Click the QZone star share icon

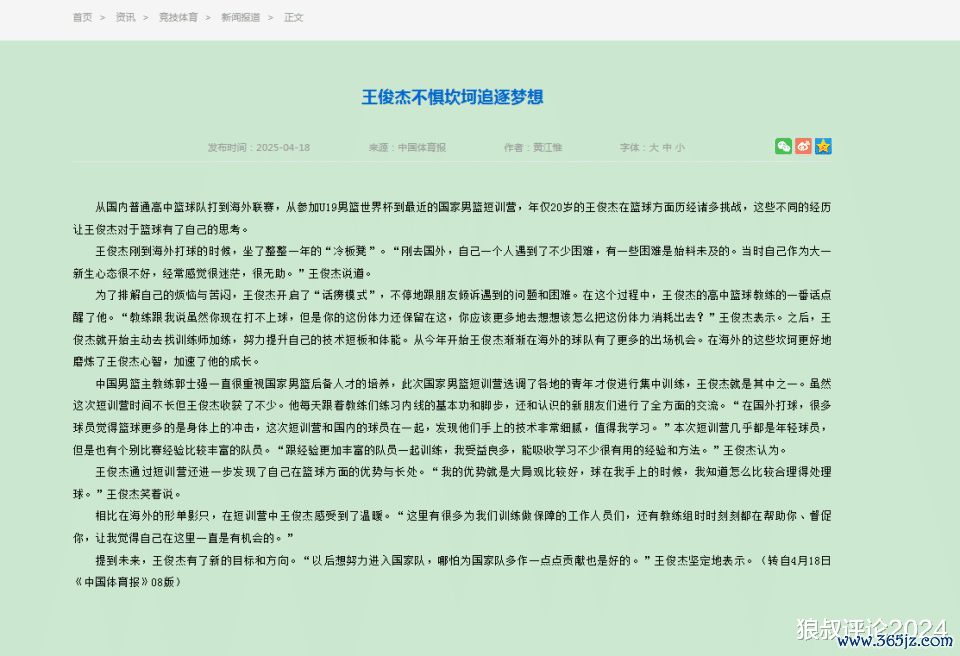click(x=823, y=147)
